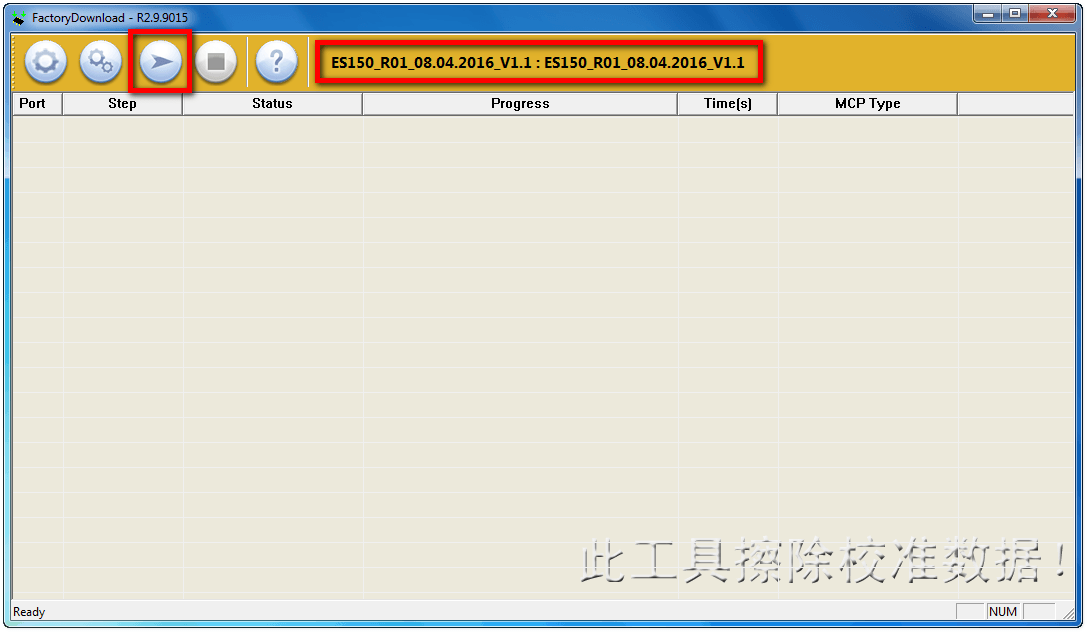1087x632 pixels.
Task: Maximize the FactoryDownload window
Action: 1015,14
